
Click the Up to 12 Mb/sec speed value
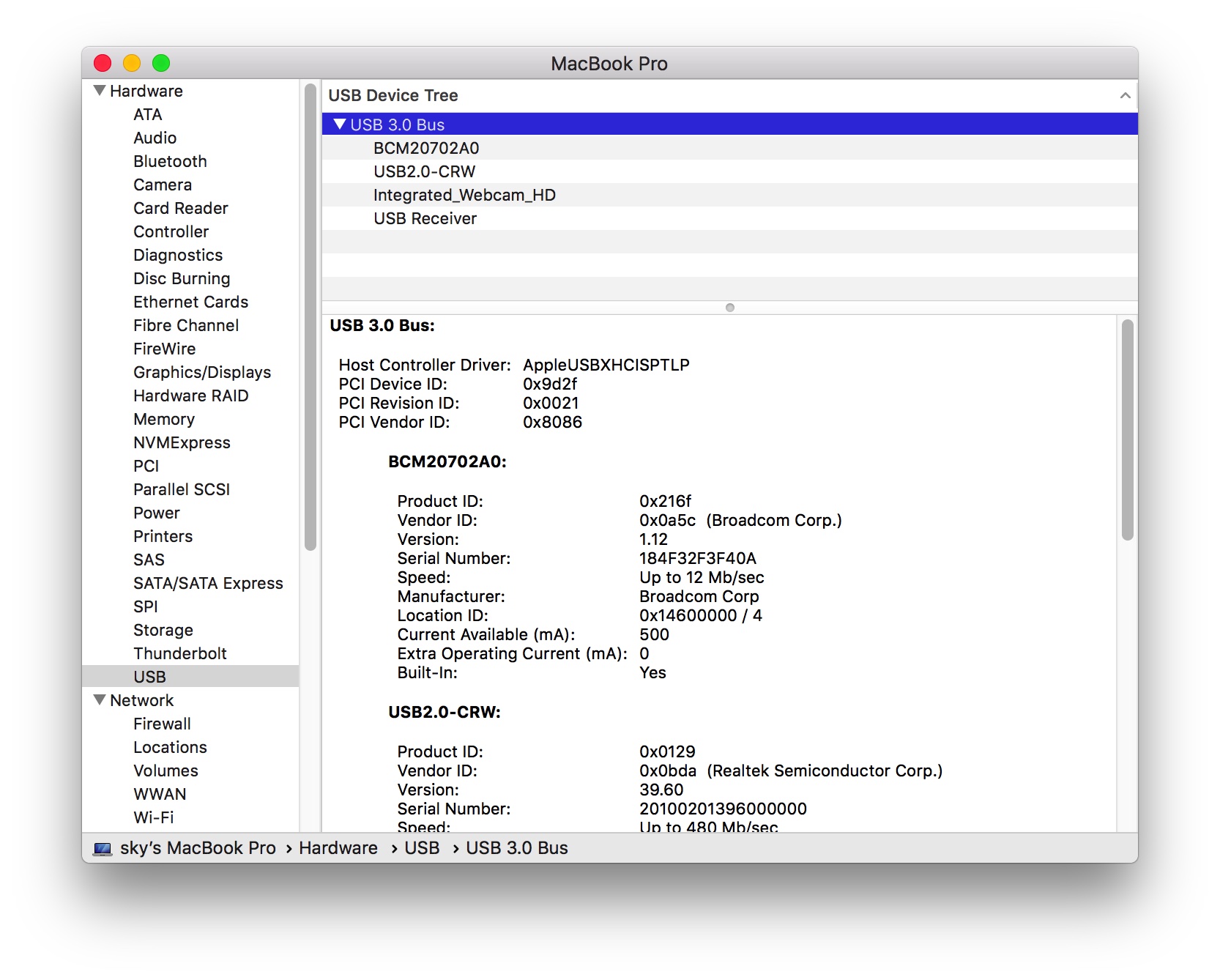pos(702,577)
